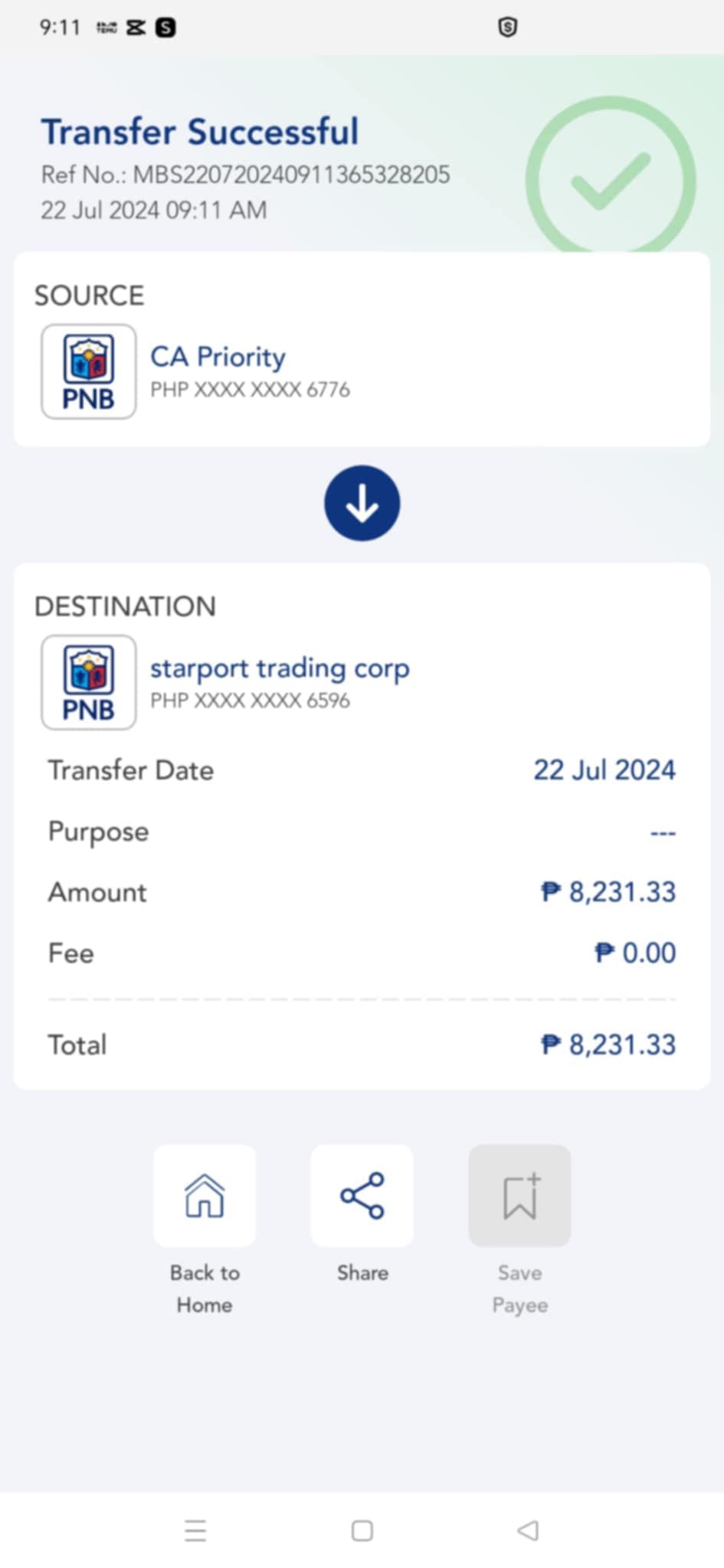Tap the Total amount ₱ 8,231.33
The height and width of the screenshot is (1568, 724).
coord(608,1044)
